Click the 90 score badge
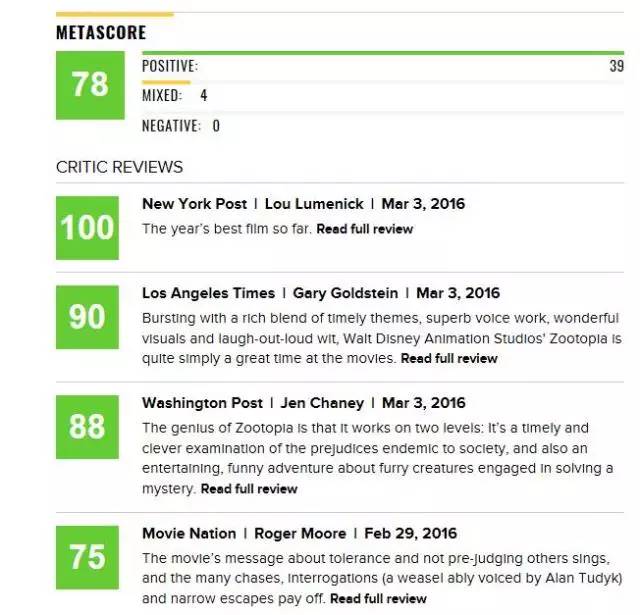 click(x=88, y=316)
